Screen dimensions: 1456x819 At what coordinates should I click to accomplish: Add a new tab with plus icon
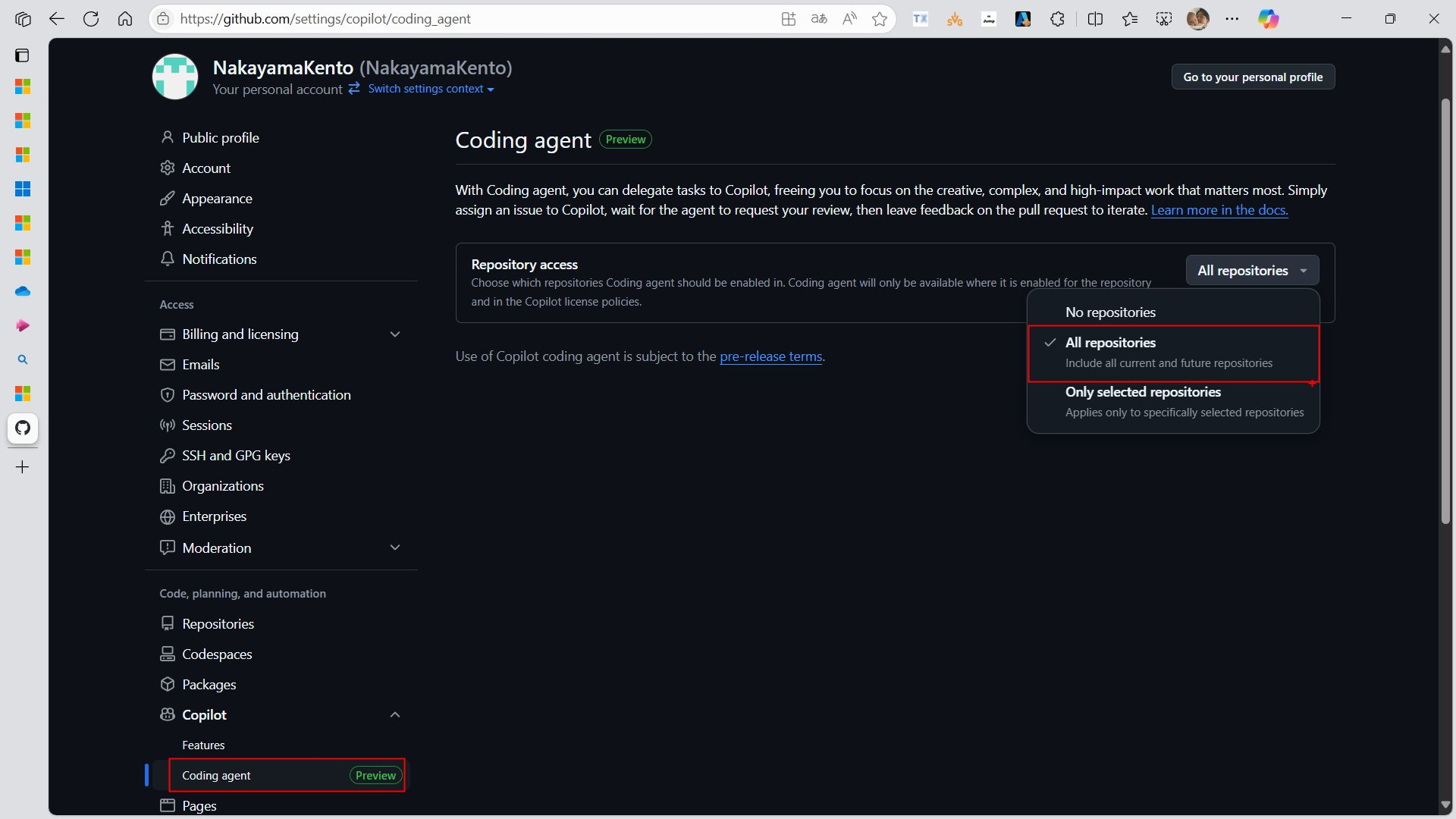point(23,467)
